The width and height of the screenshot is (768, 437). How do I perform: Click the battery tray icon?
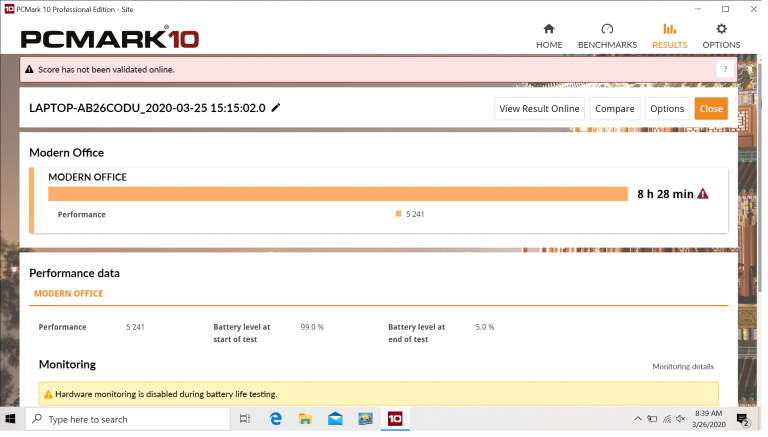(x=652, y=419)
